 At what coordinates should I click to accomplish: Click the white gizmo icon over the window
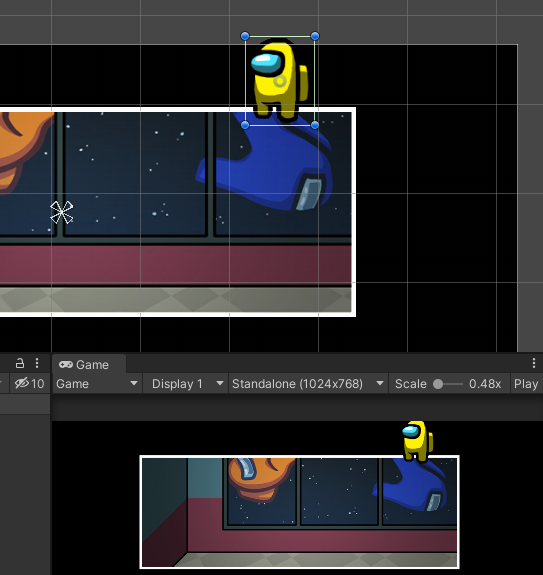62,212
